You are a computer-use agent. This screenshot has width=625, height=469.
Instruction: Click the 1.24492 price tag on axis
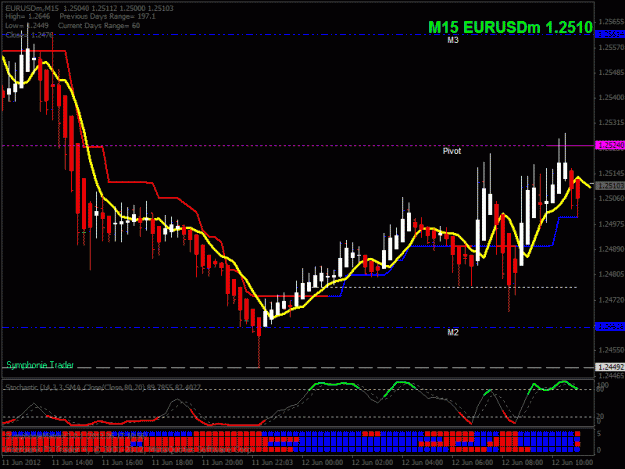pos(610,367)
